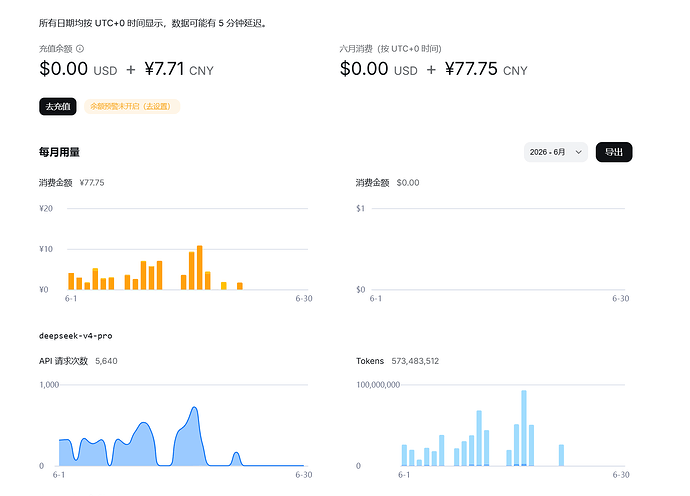Screen dimensions: 690x496
Task: Click the API 请求次数 count 5,640
Action: pos(106,361)
